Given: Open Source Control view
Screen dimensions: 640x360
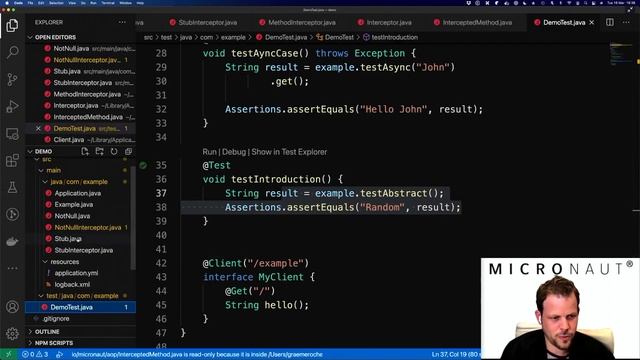Looking at the screenshot, I should coord(12,79).
